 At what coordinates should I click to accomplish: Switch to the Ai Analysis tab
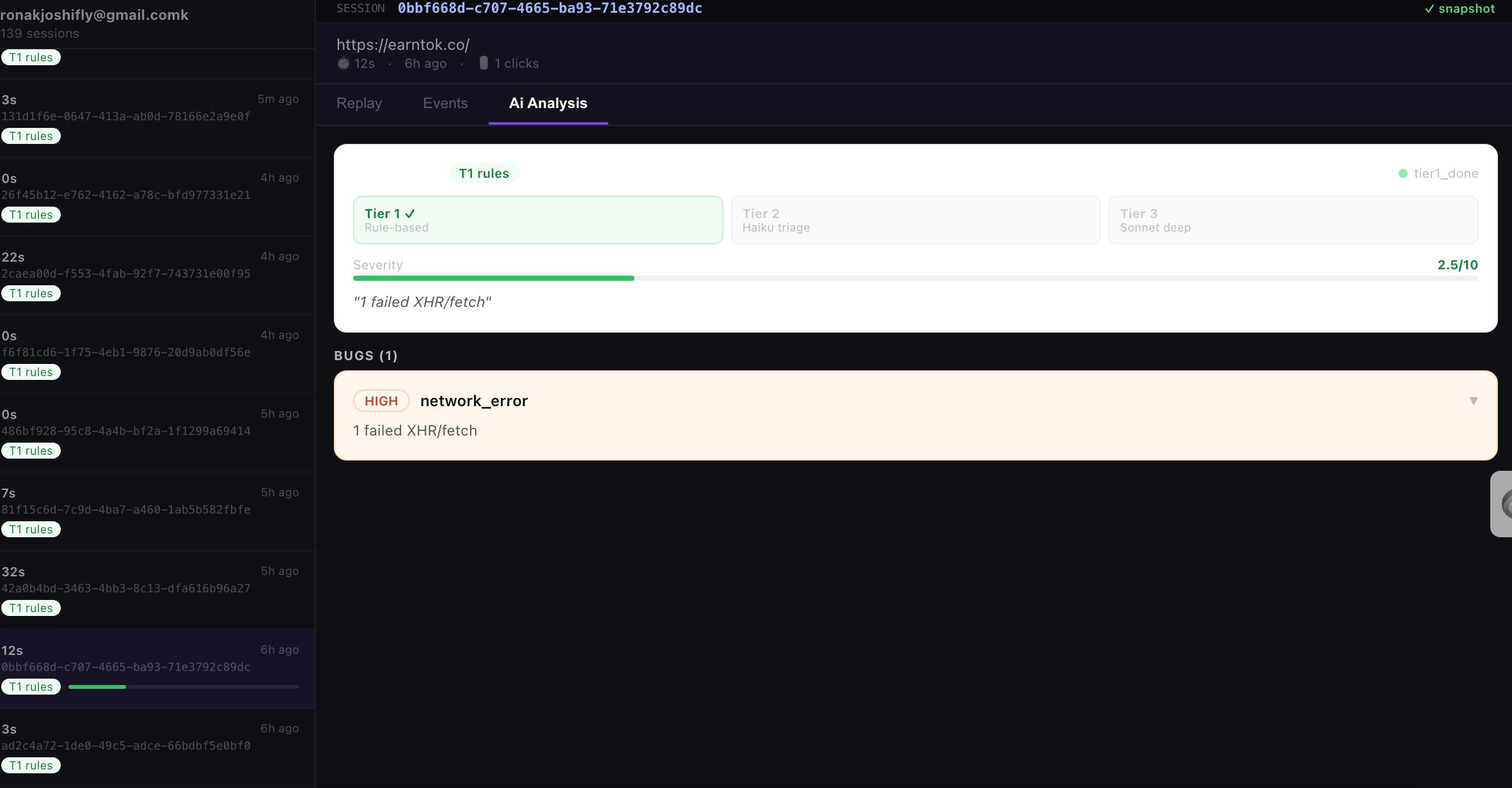click(547, 103)
